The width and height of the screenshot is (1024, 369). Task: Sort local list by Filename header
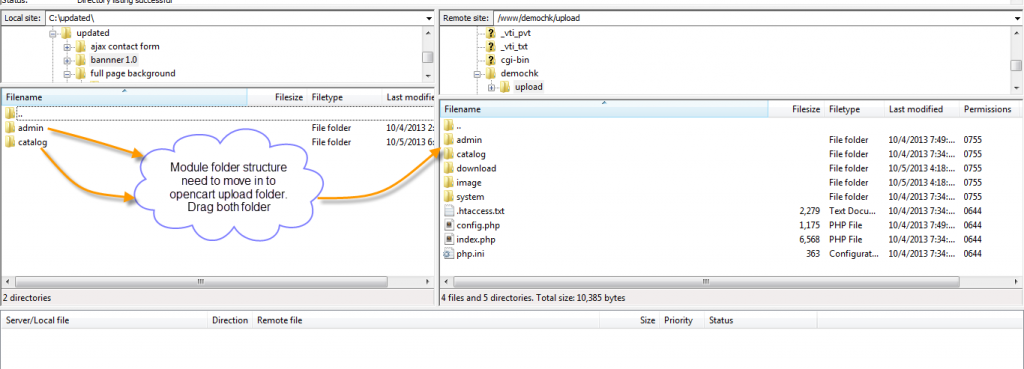point(125,97)
